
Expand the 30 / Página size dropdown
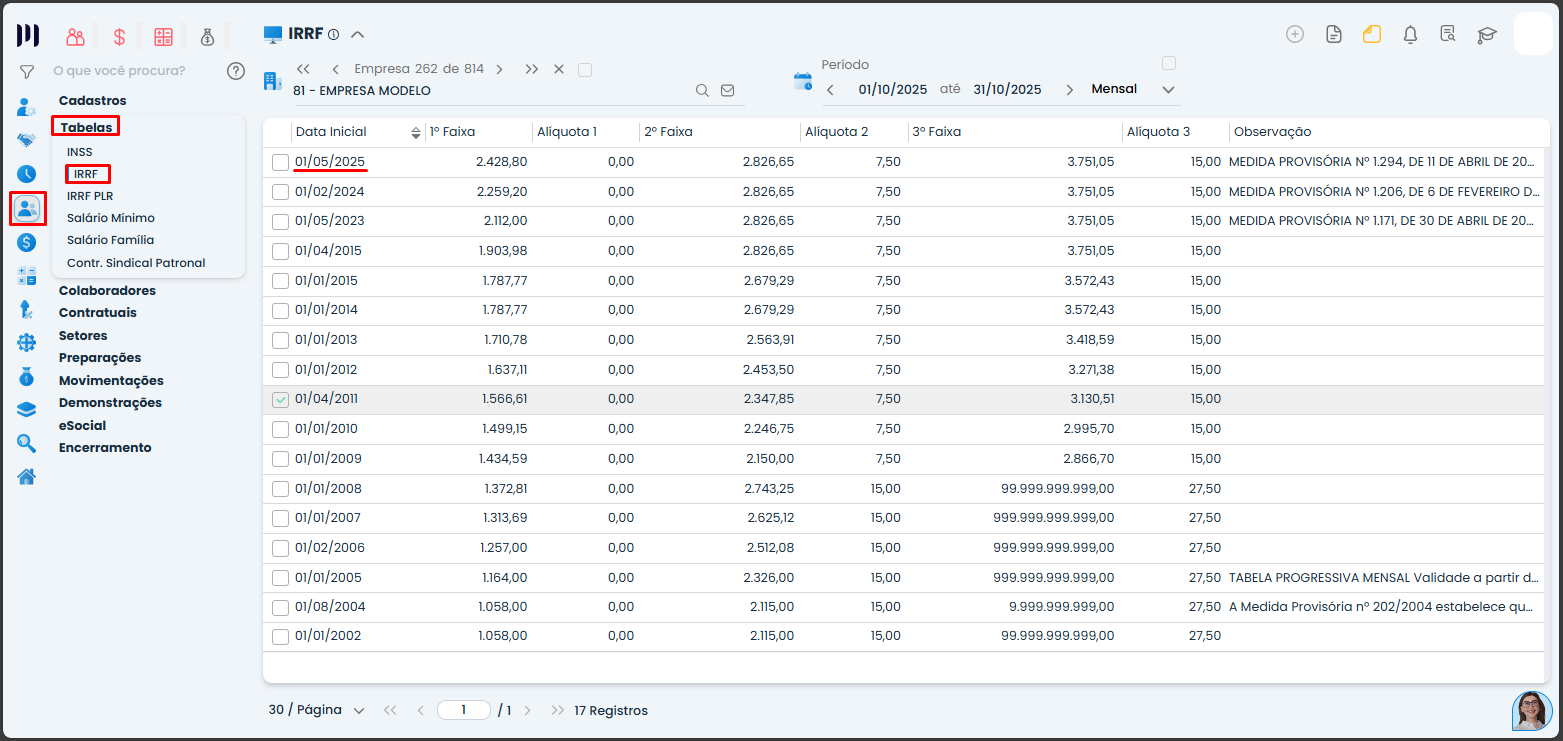316,710
